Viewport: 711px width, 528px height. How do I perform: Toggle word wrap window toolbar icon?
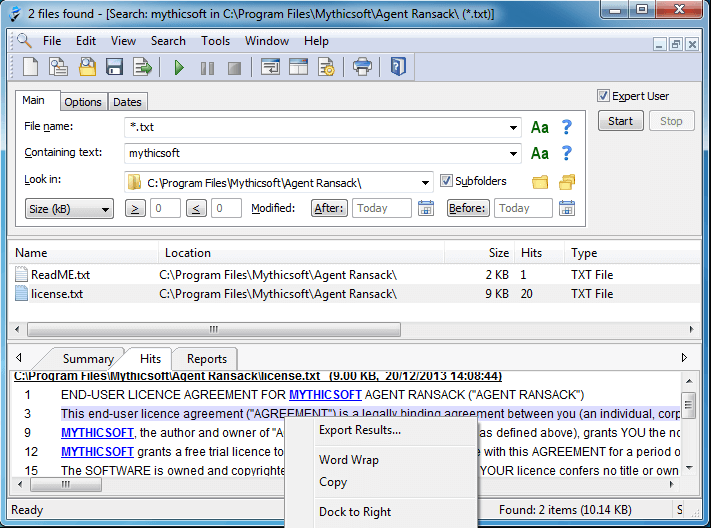270,67
